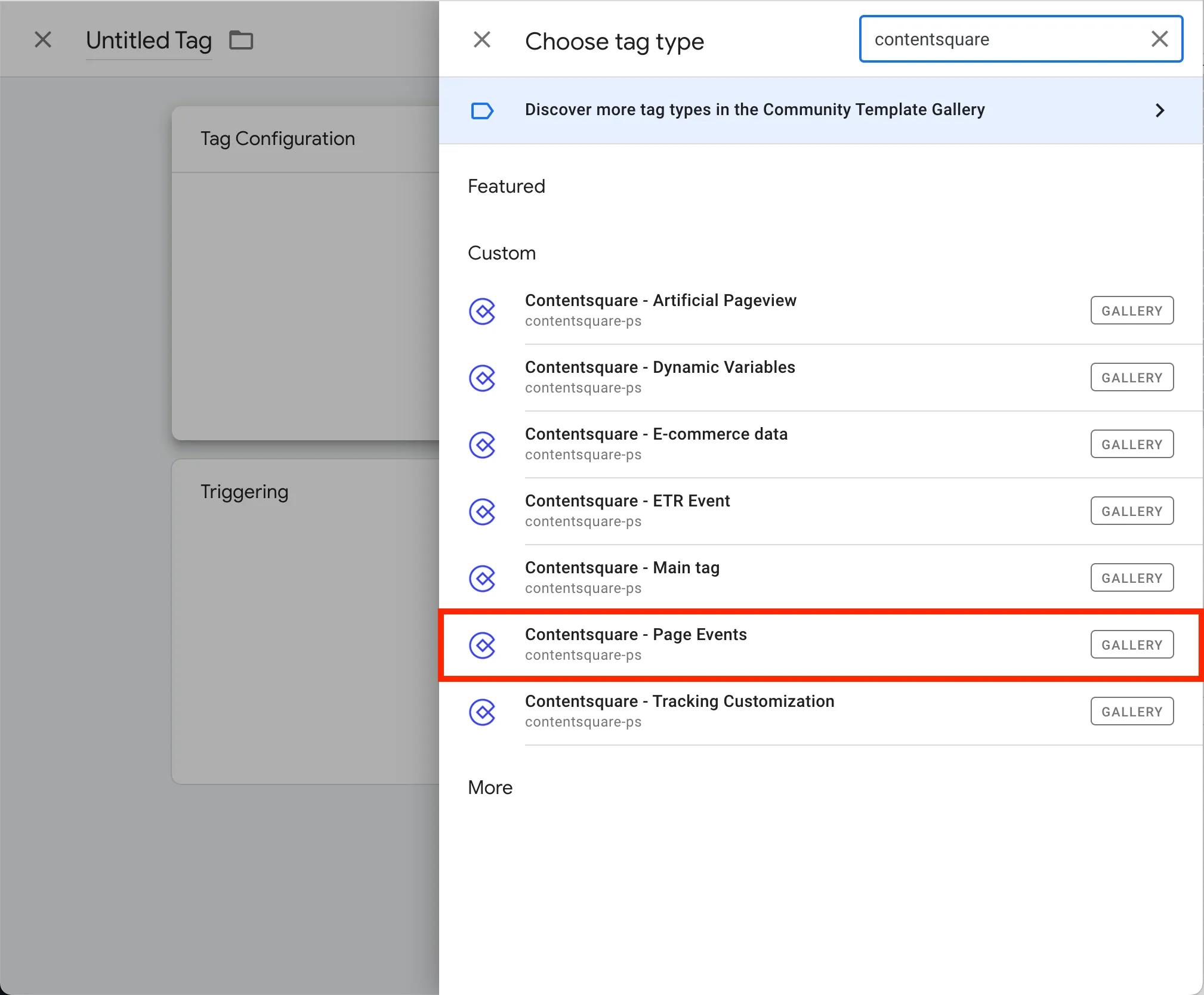This screenshot has width=1204, height=995.
Task: Click the Main tag template icon
Action: (x=482, y=578)
